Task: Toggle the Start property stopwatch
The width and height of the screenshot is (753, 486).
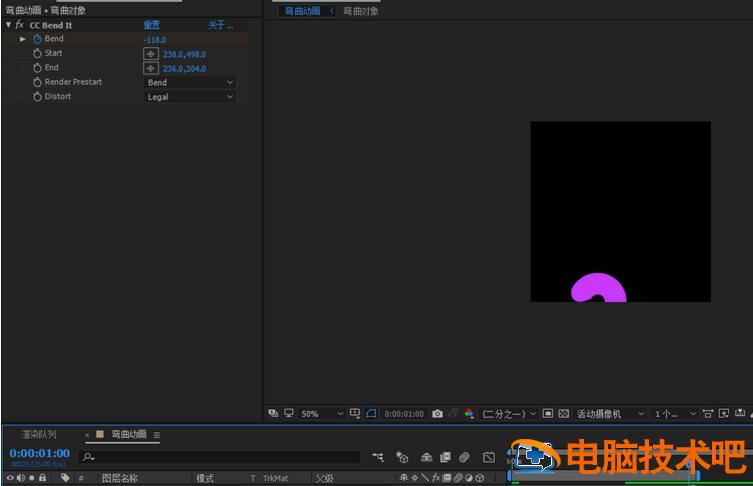Action: [37, 53]
